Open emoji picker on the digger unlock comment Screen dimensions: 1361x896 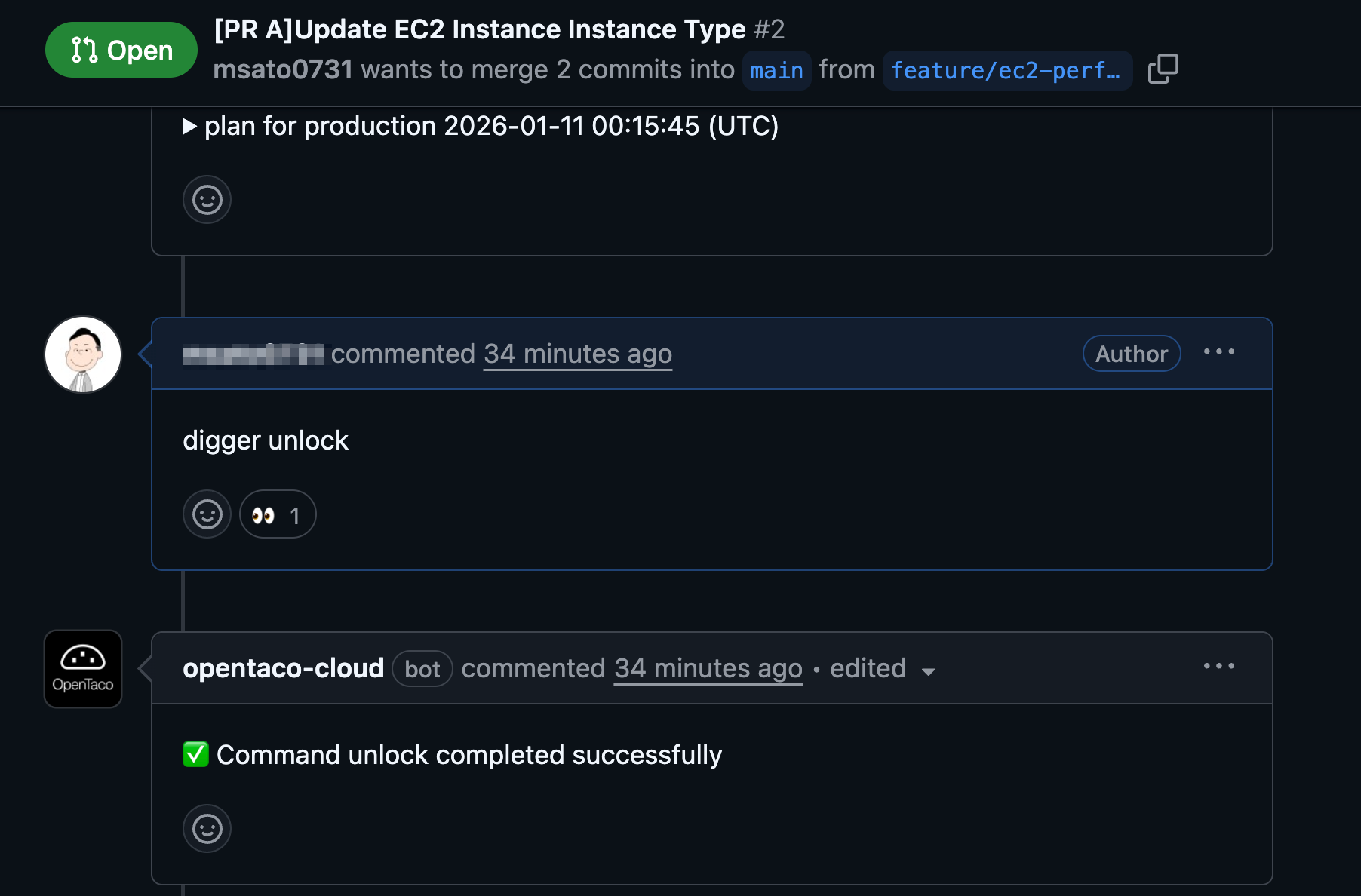tap(207, 514)
